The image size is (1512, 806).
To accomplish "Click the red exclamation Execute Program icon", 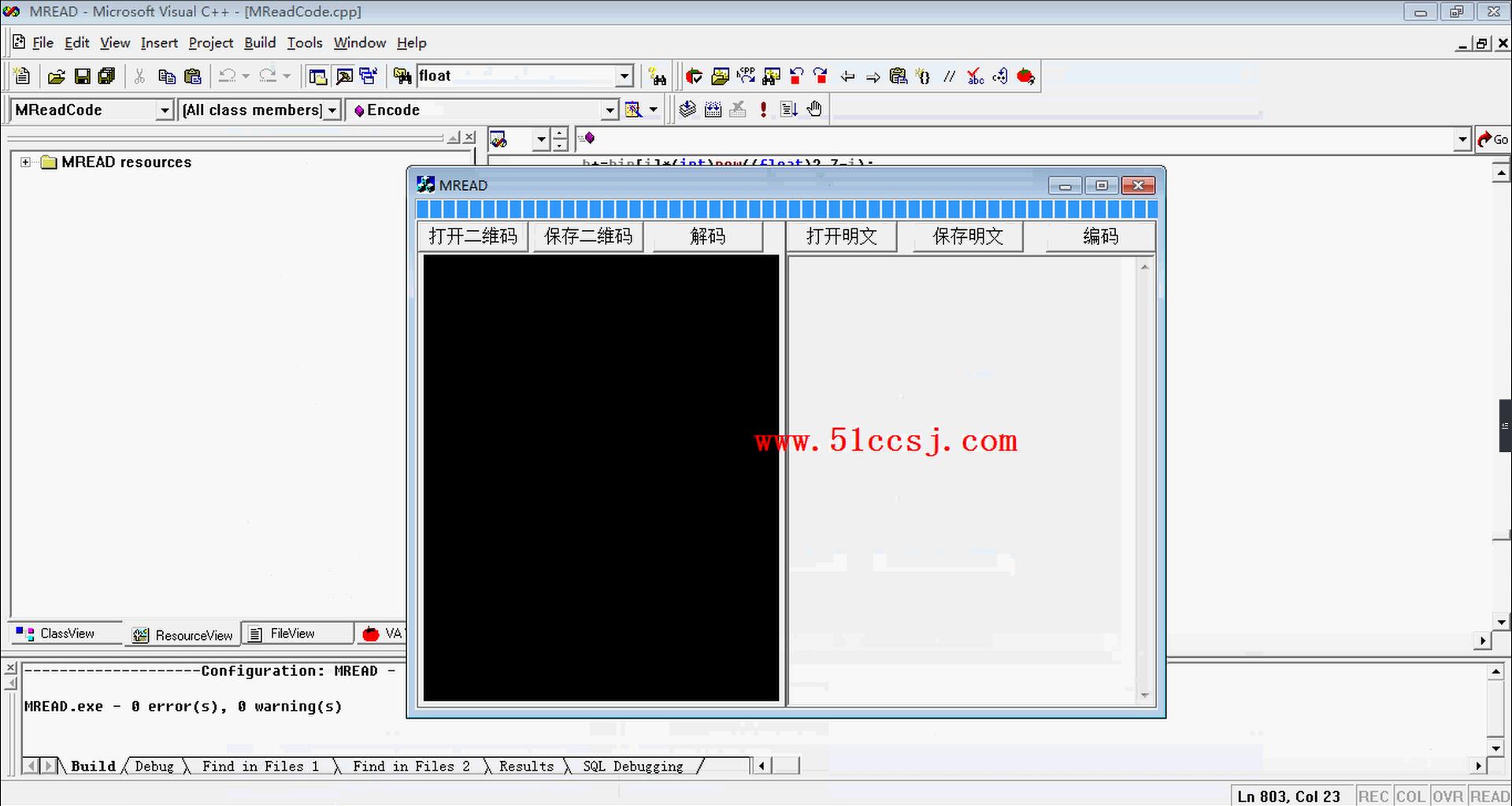I will [763, 110].
